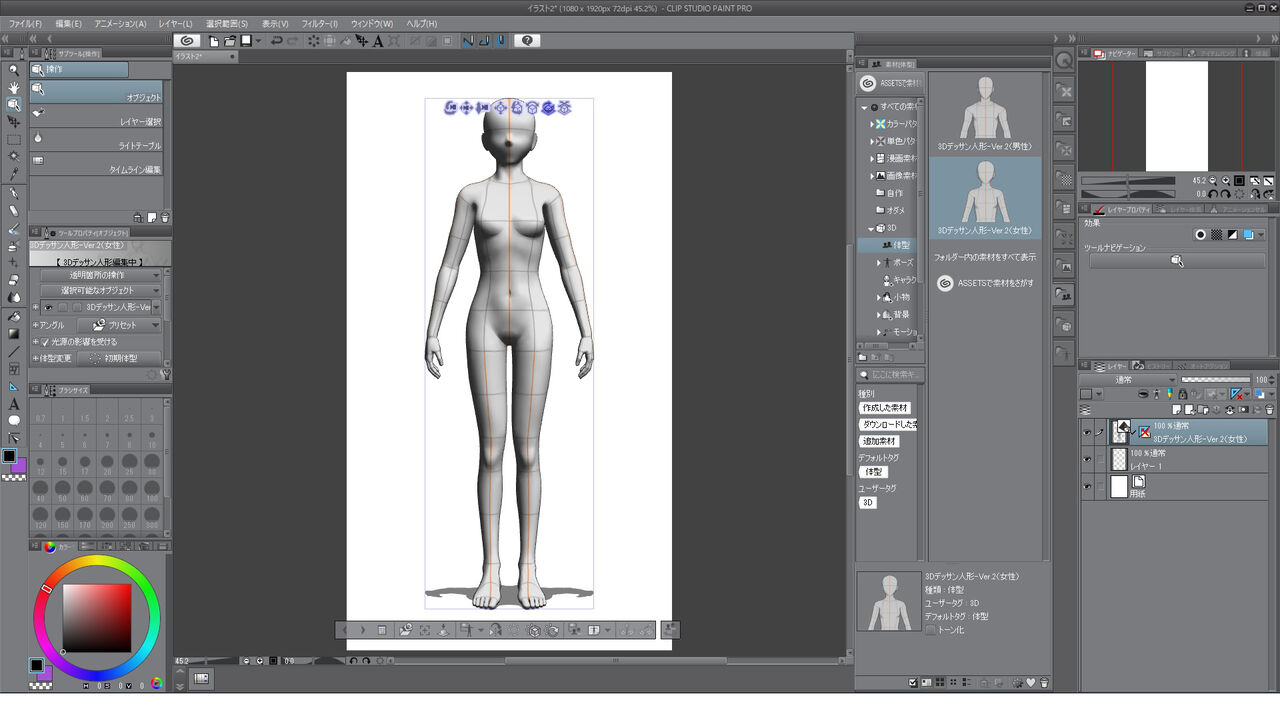Click layer opacity slider
Image resolution: width=1280 pixels, height=720 pixels.
click(1216, 380)
